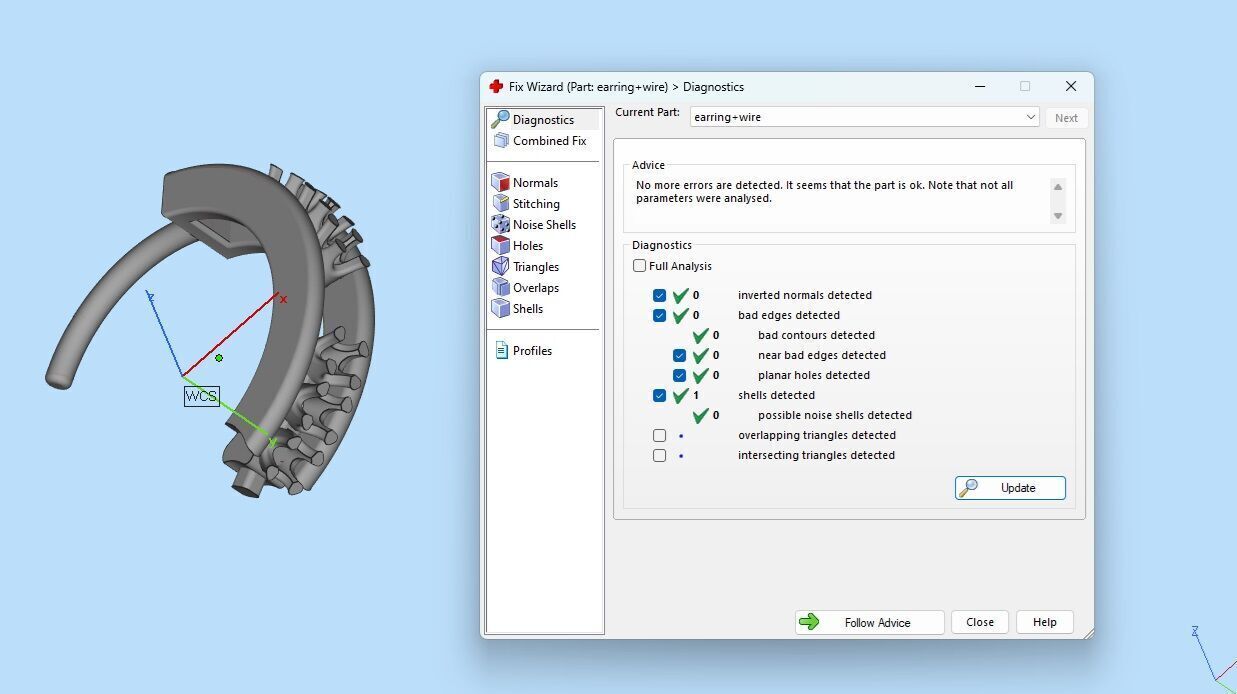1237x694 pixels.
Task: Click the Combined Fix cube icon
Action: click(501, 141)
